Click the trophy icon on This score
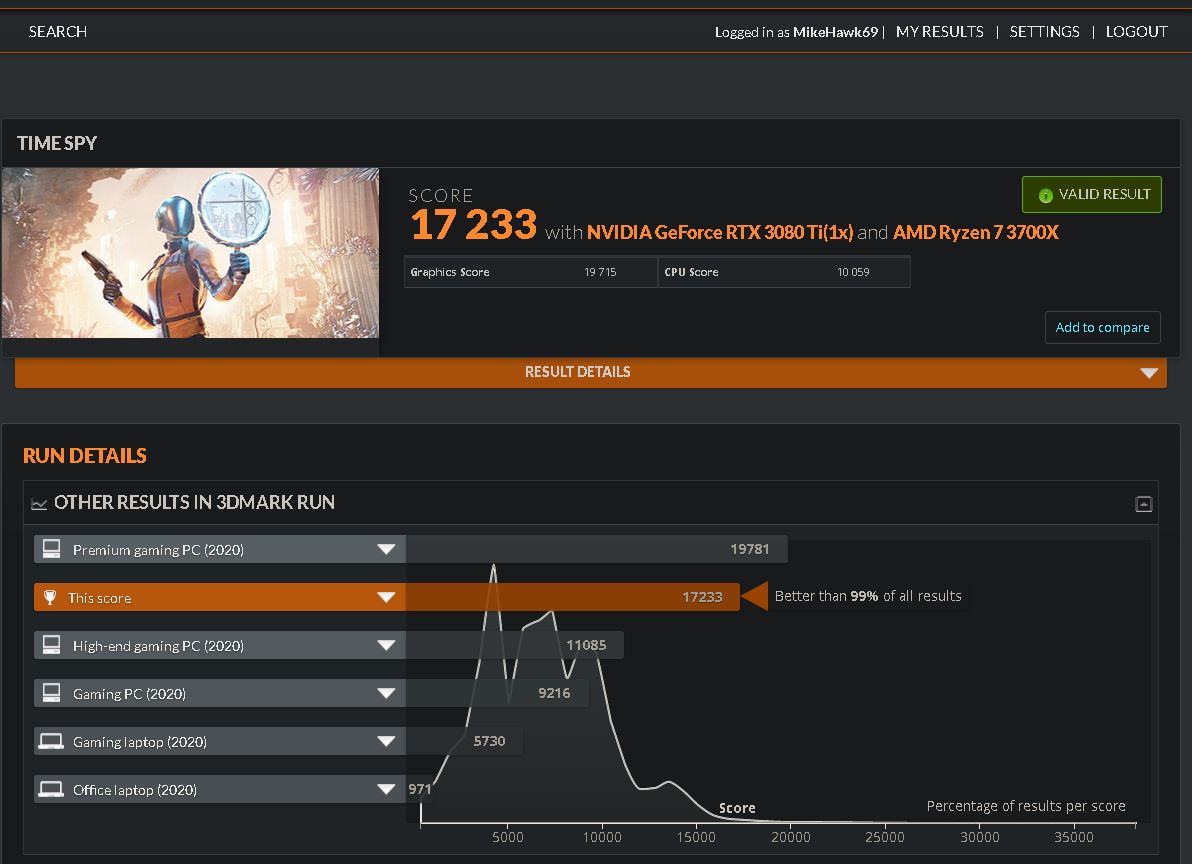 point(50,597)
